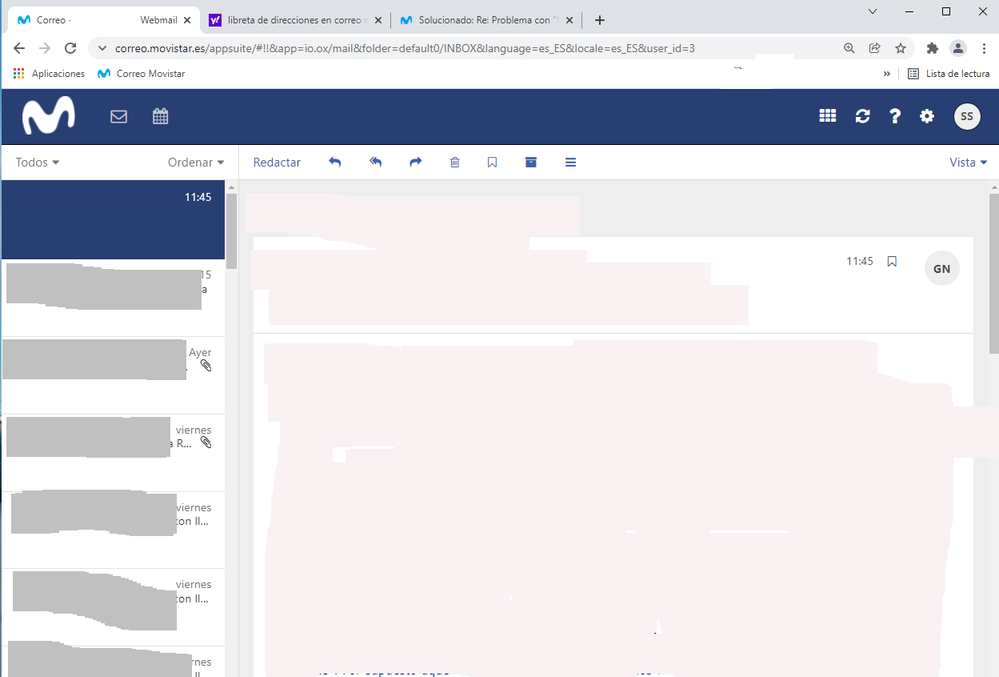Click the reply all icon
This screenshot has height=677, width=999.
click(x=375, y=162)
